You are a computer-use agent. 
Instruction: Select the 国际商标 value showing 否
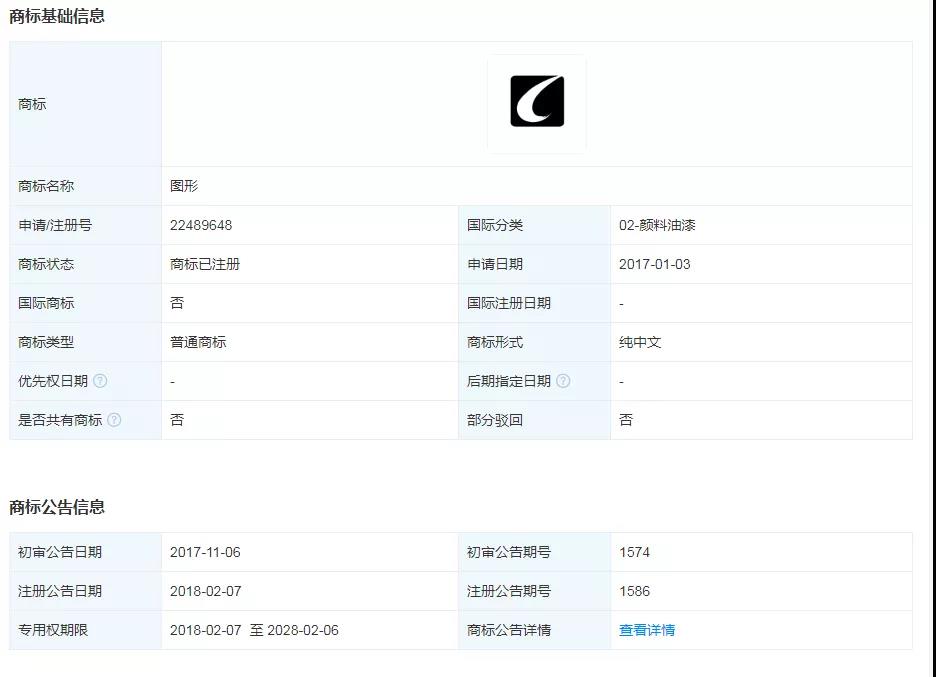click(176, 303)
